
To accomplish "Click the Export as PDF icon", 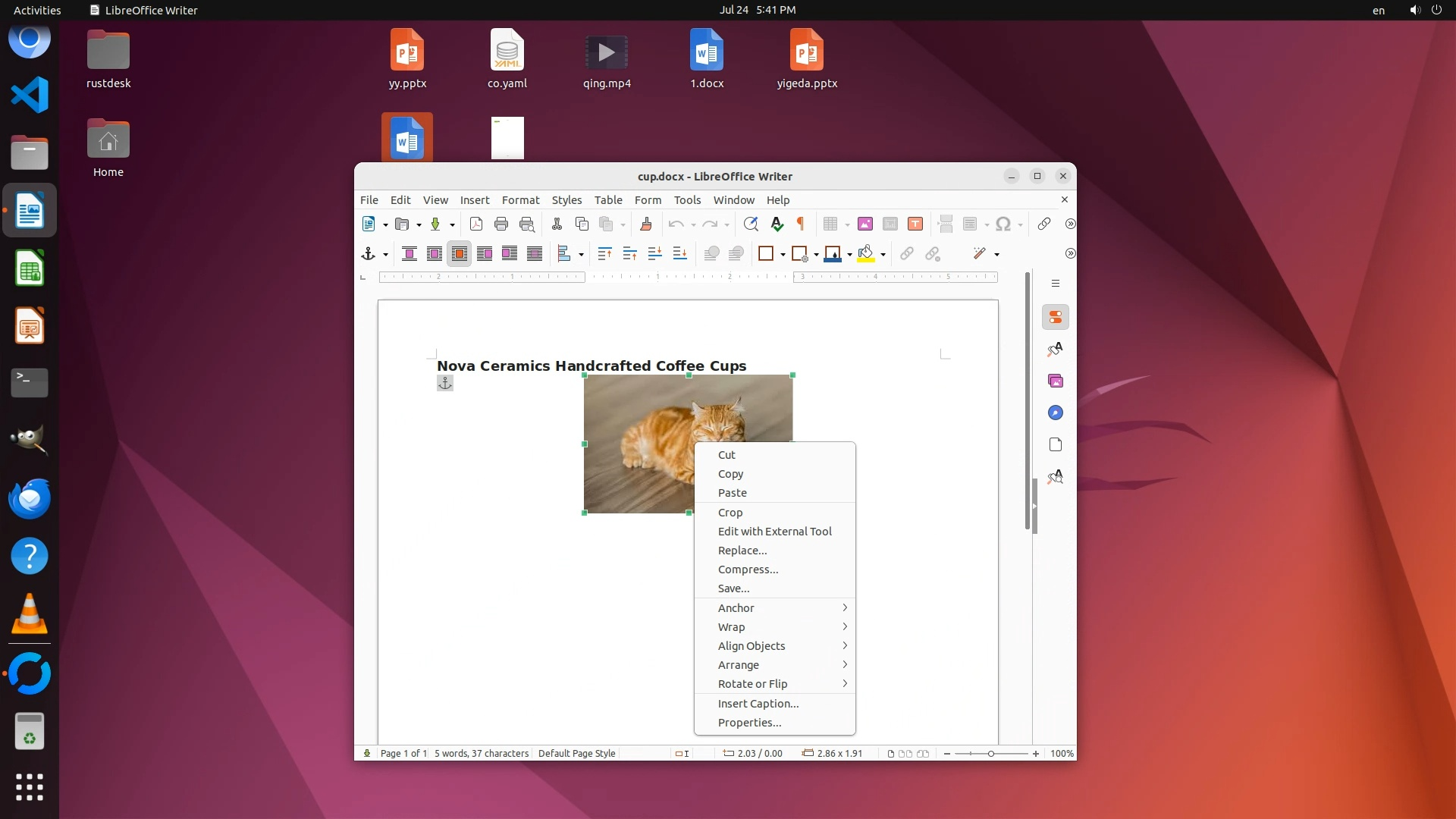I will coord(476,224).
